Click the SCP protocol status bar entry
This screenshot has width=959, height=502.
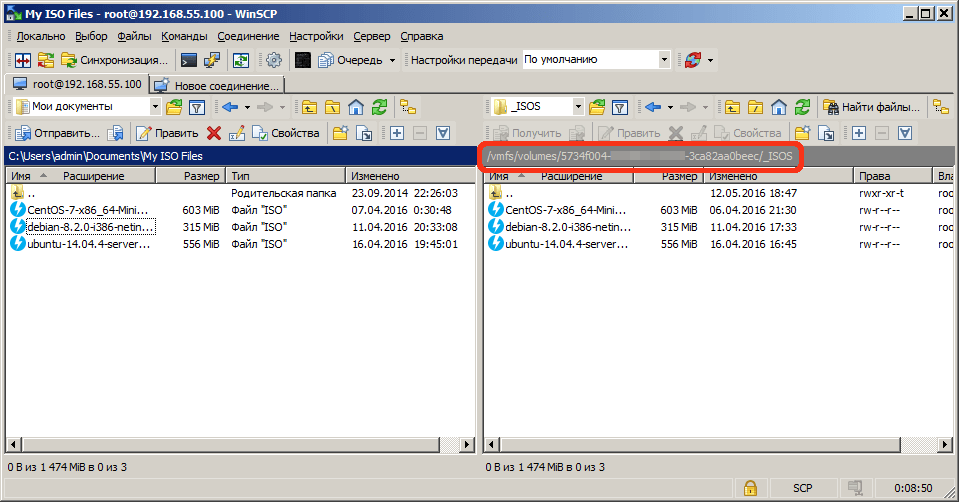point(802,488)
